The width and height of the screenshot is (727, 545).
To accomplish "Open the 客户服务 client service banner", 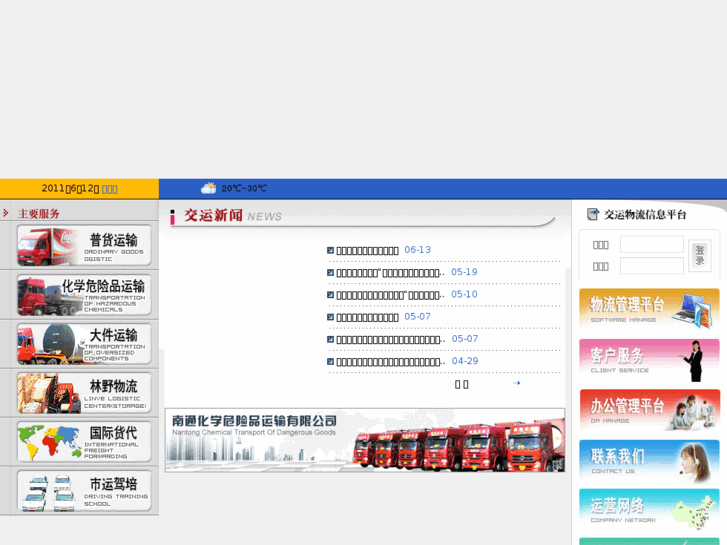I will 649,360.
